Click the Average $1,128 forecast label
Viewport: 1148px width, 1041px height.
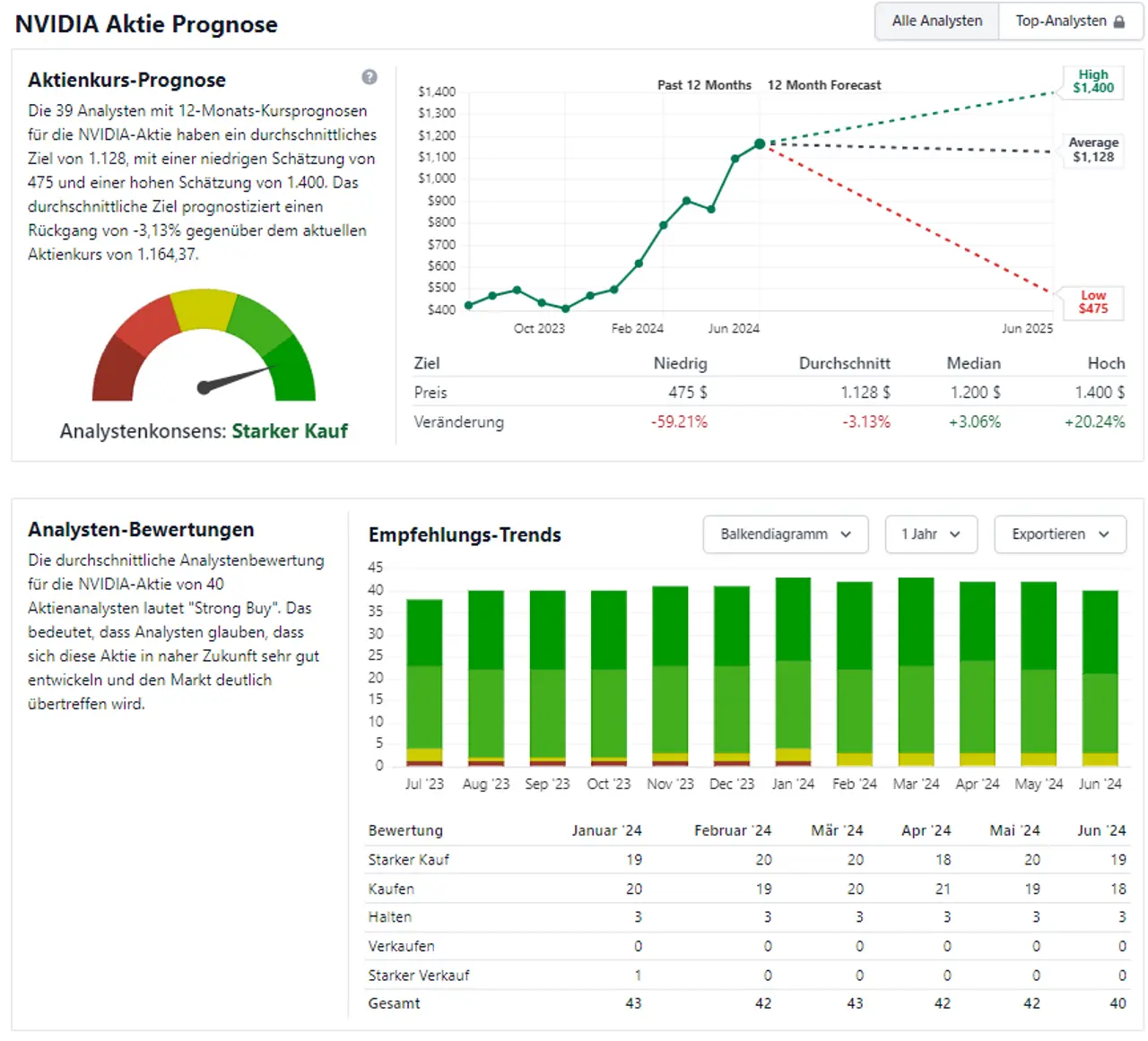(x=1092, y=150)
